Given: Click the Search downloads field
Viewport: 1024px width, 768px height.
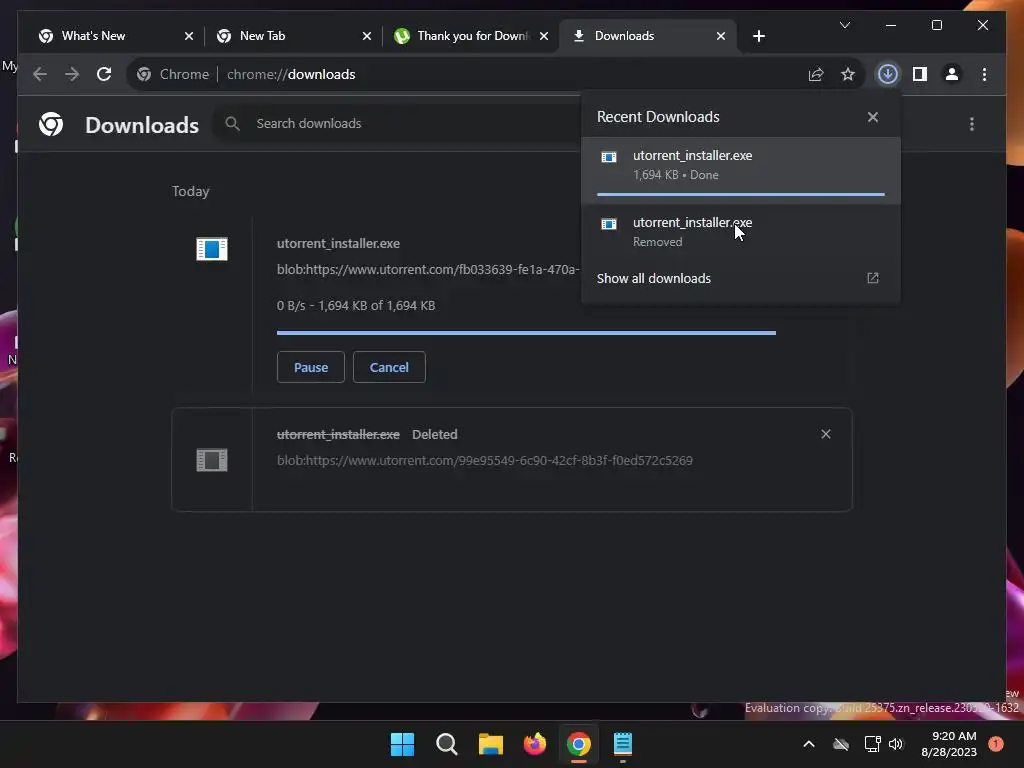Looking at the screenshot, I should pos(398,123).
